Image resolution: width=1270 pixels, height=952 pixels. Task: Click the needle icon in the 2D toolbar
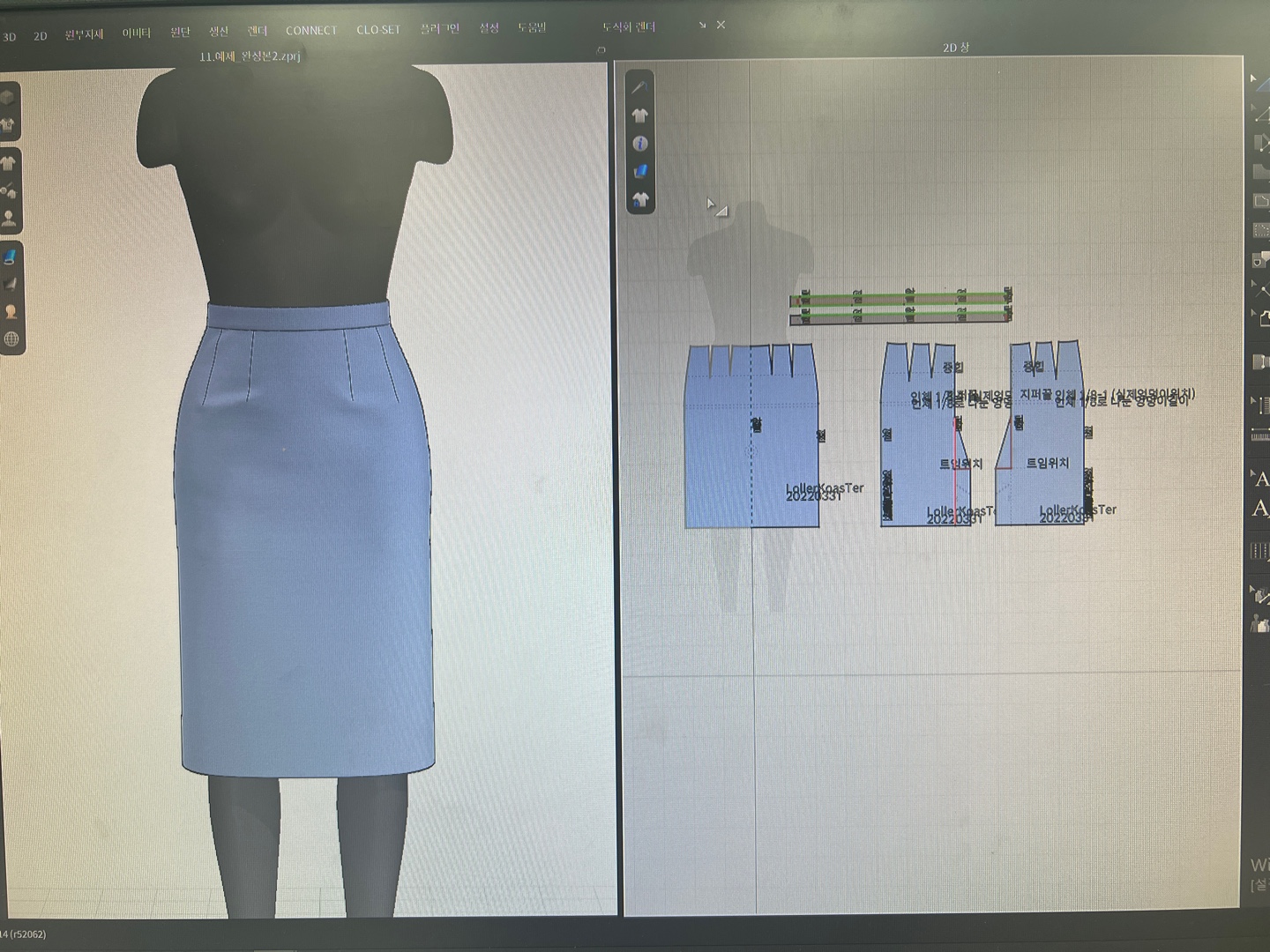tap(639, 87)
